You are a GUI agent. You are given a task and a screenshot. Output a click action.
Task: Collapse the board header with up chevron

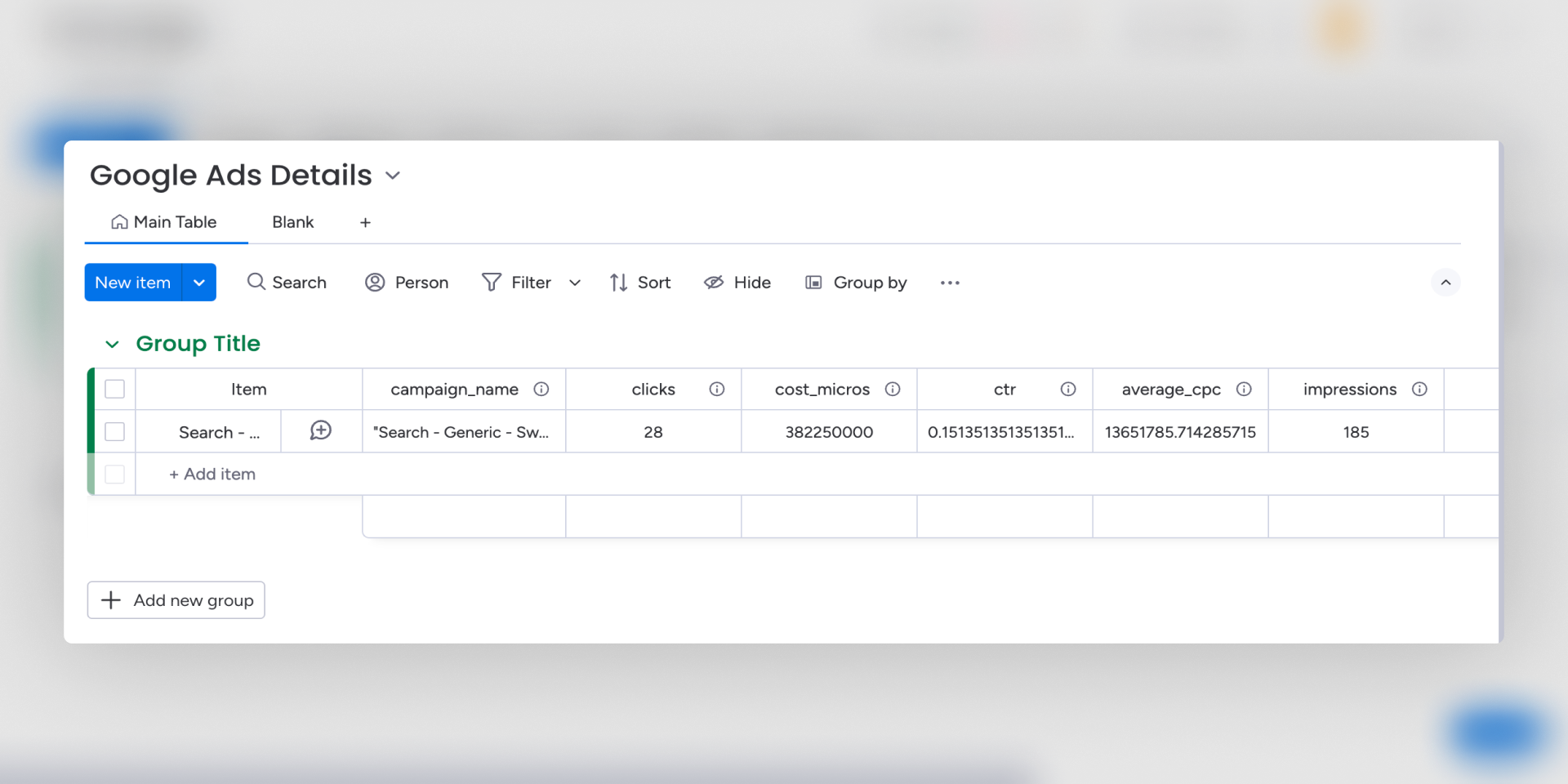pos(1445,283)
